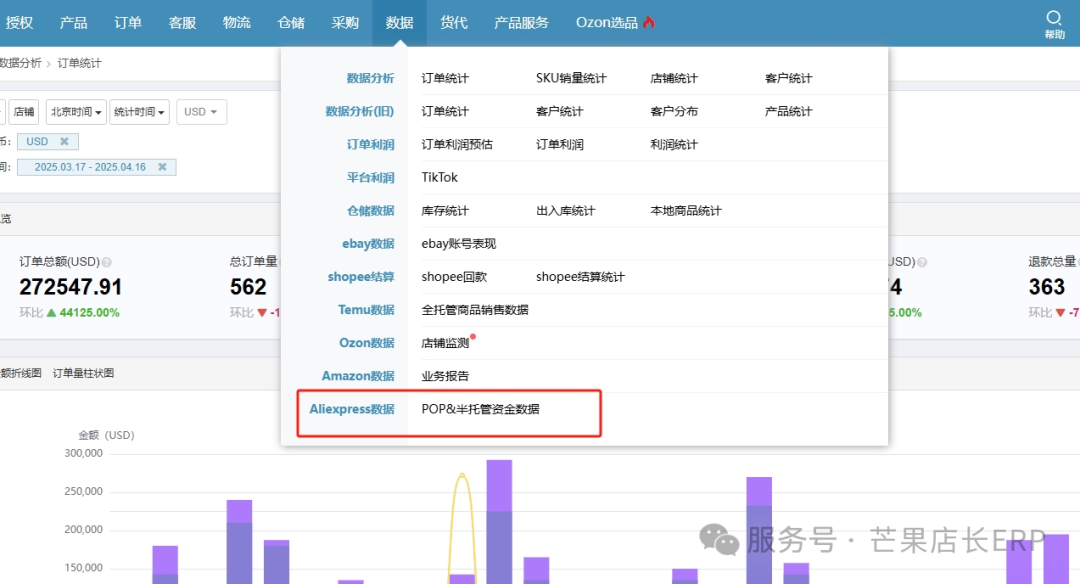Click the green up-arrow beside 44125.00%
Viewport: 1080px width, 584px height.
pyautogui.click(x=51, y=312)
